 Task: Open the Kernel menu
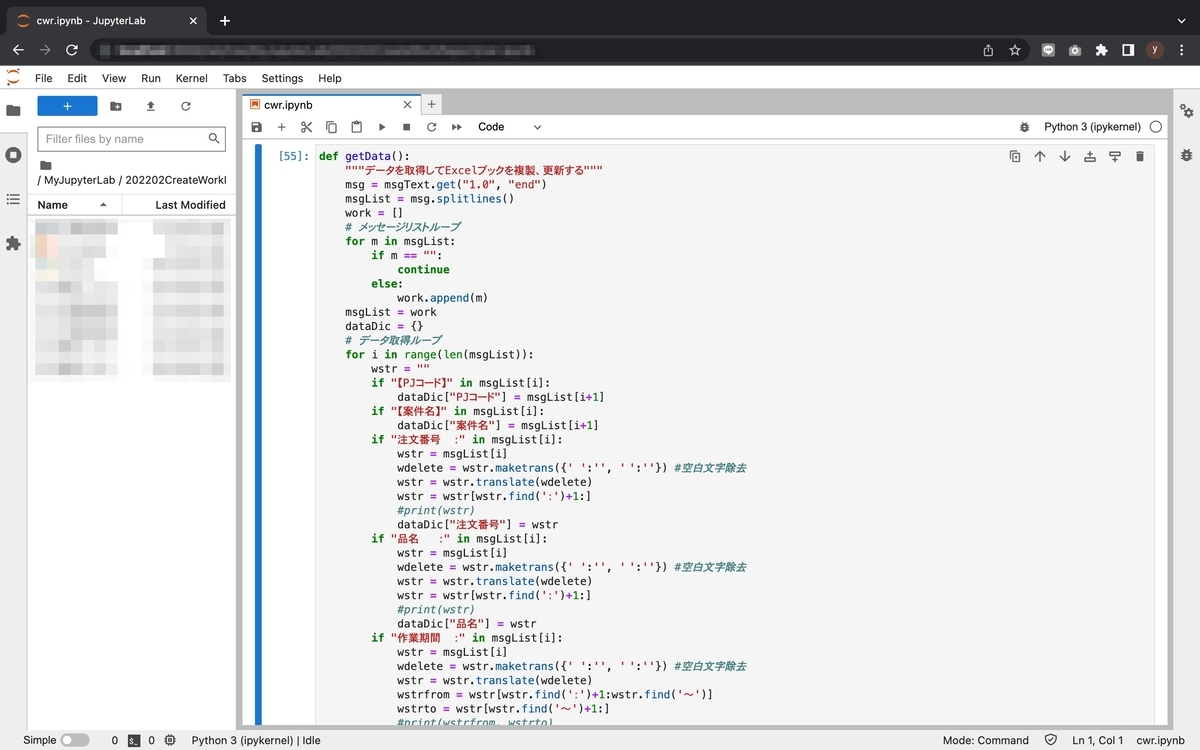point(191,78)
